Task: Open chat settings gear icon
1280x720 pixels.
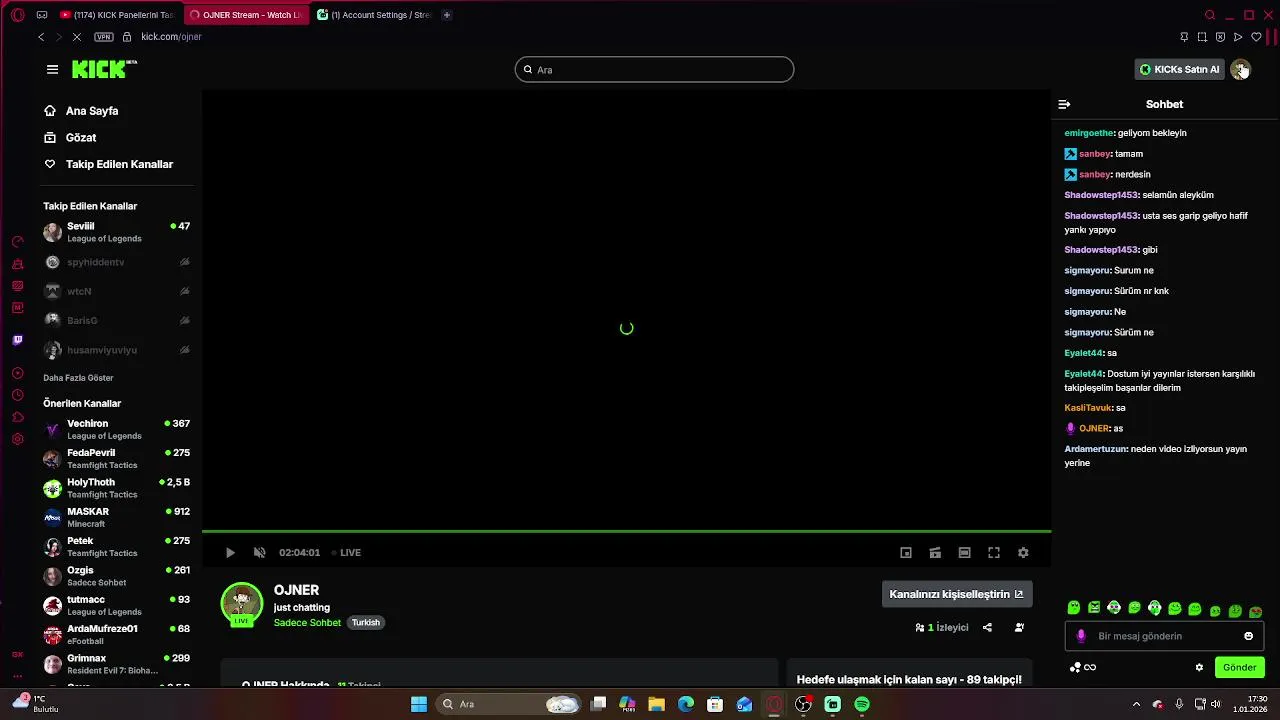Action: (x=1199, y=667)
